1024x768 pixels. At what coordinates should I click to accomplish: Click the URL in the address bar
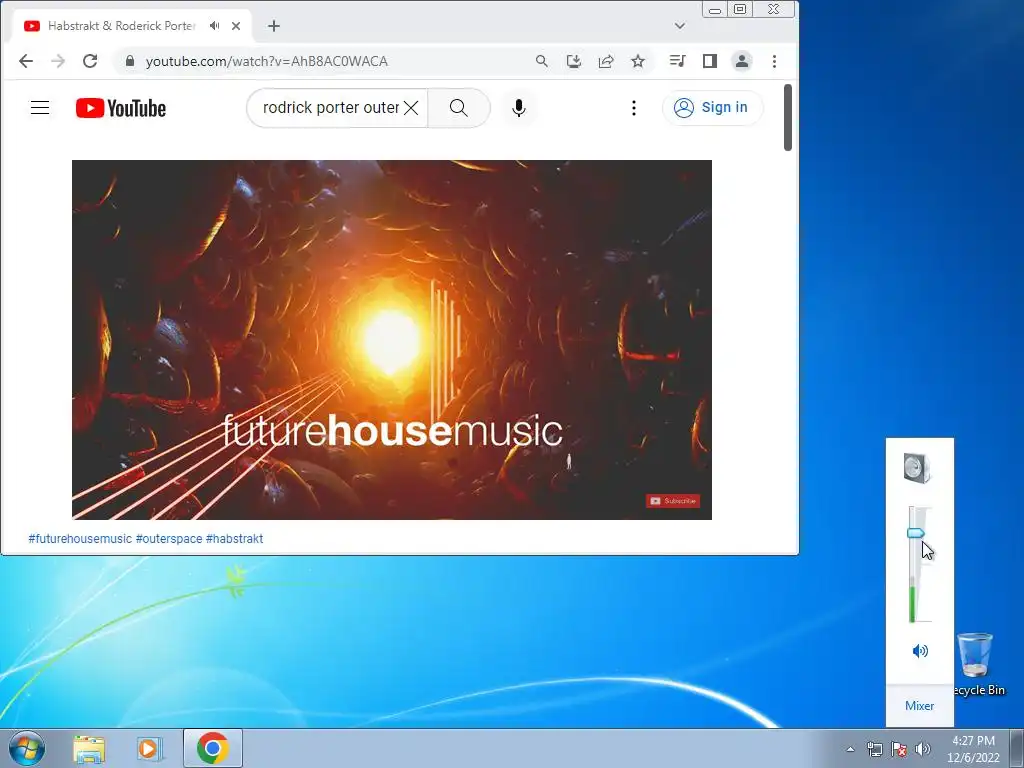coord(266,61)
